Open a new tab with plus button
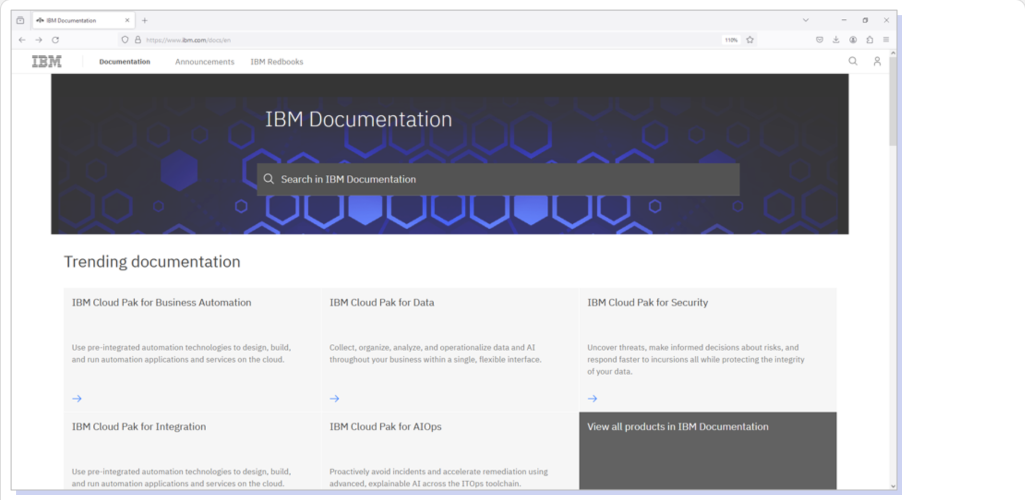 (x=144, y=20)
